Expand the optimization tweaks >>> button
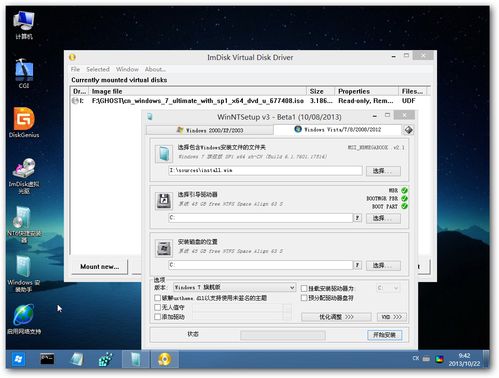 pyautogui.click(x=336, y=317)
